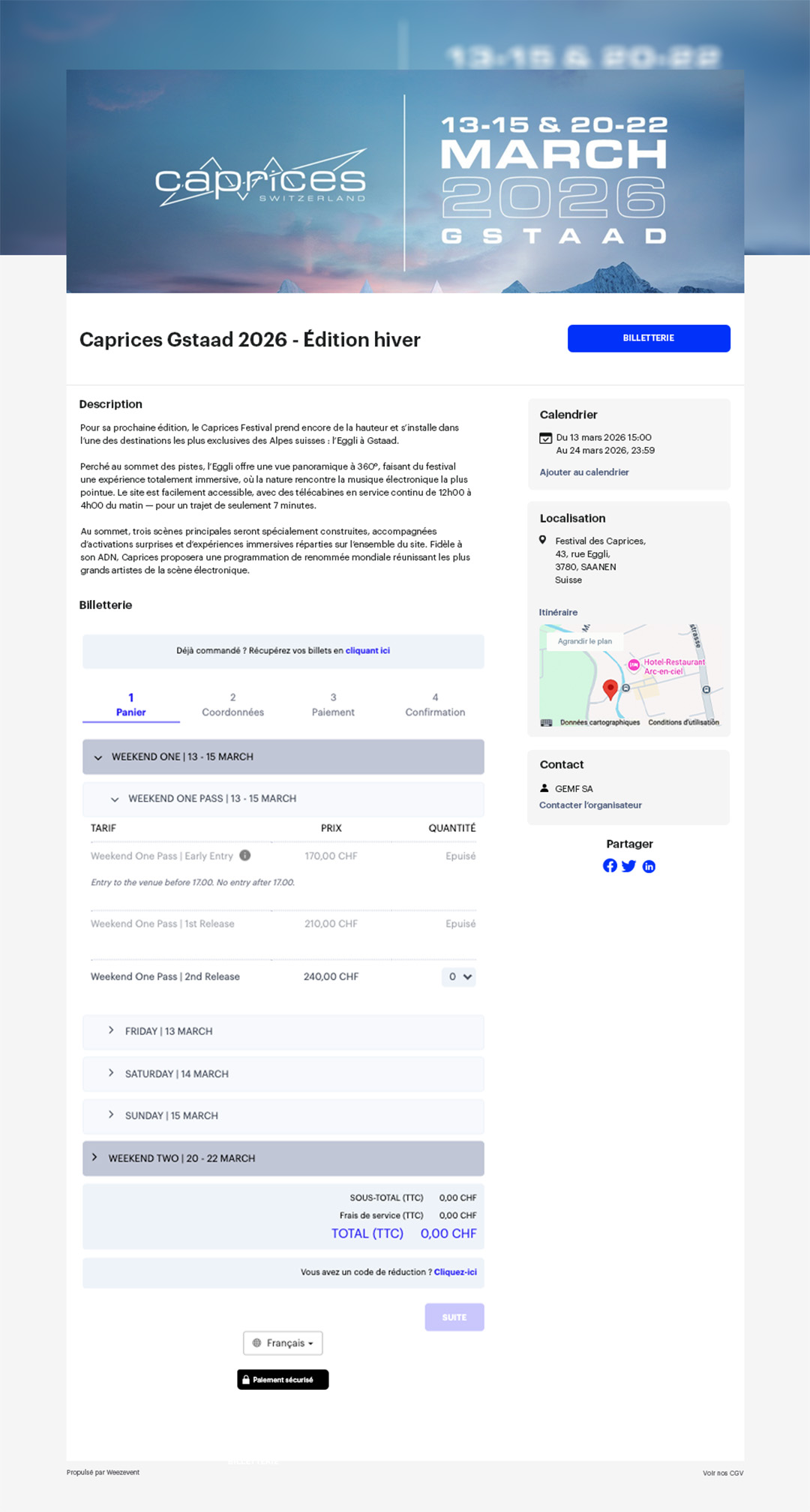810x1512 pixels.
Task: Click Ajouter au calendrier link
Action: click(x=584, y=472)
